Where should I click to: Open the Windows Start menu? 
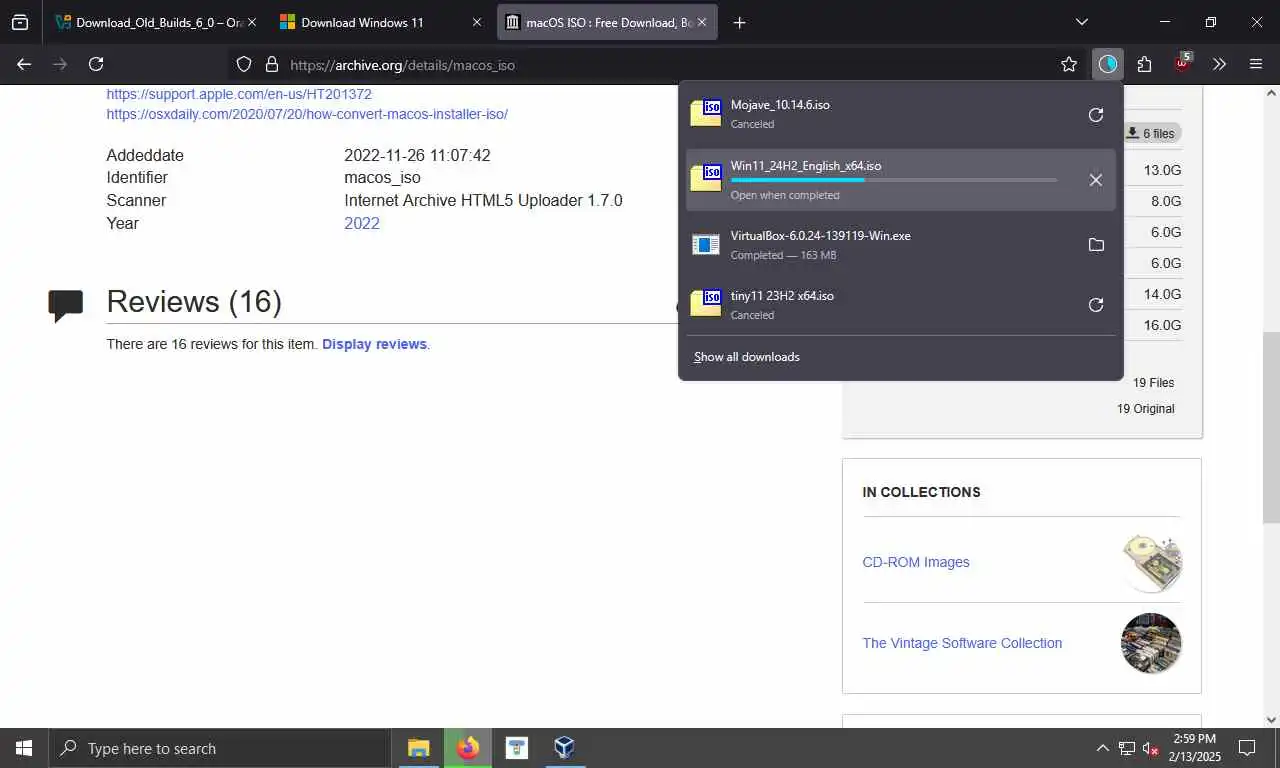[x=24, y=748]
